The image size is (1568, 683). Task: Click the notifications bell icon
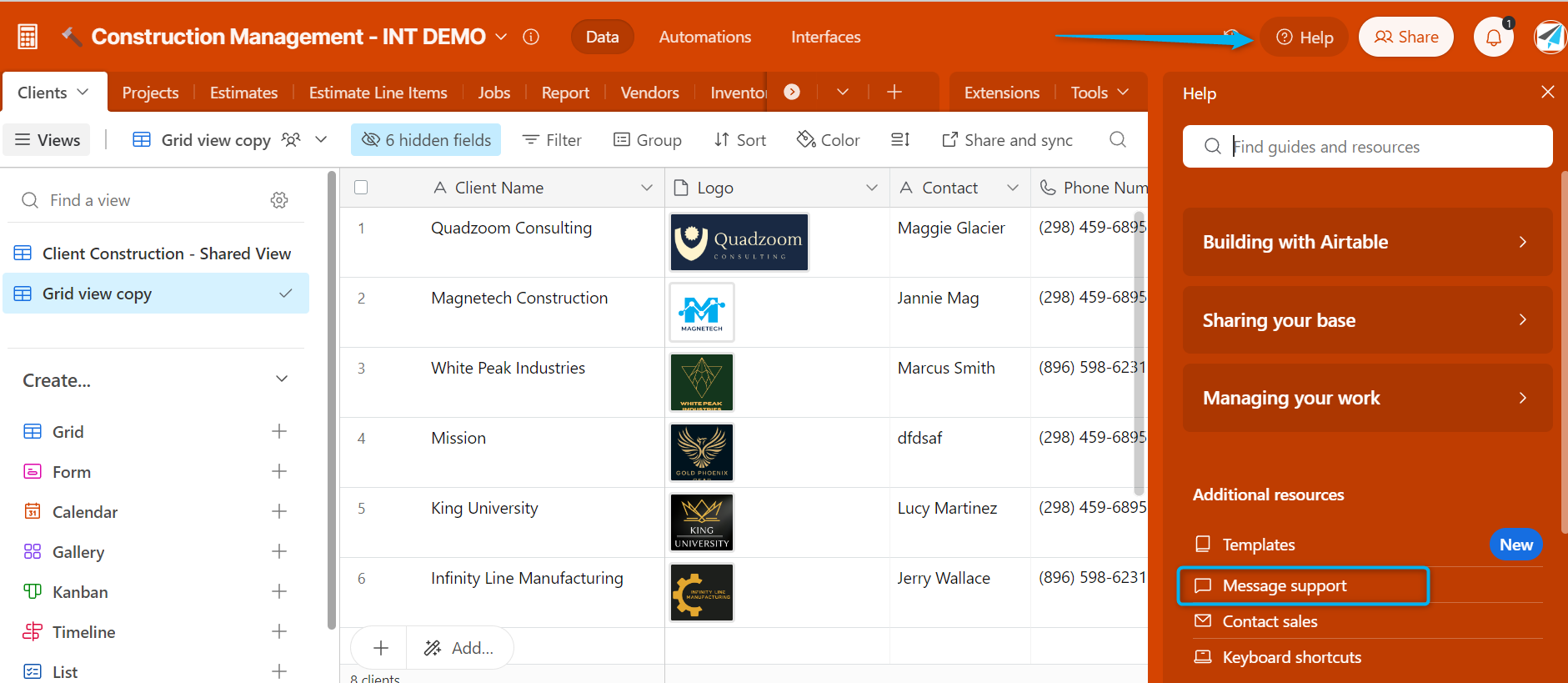(1493, 38)
